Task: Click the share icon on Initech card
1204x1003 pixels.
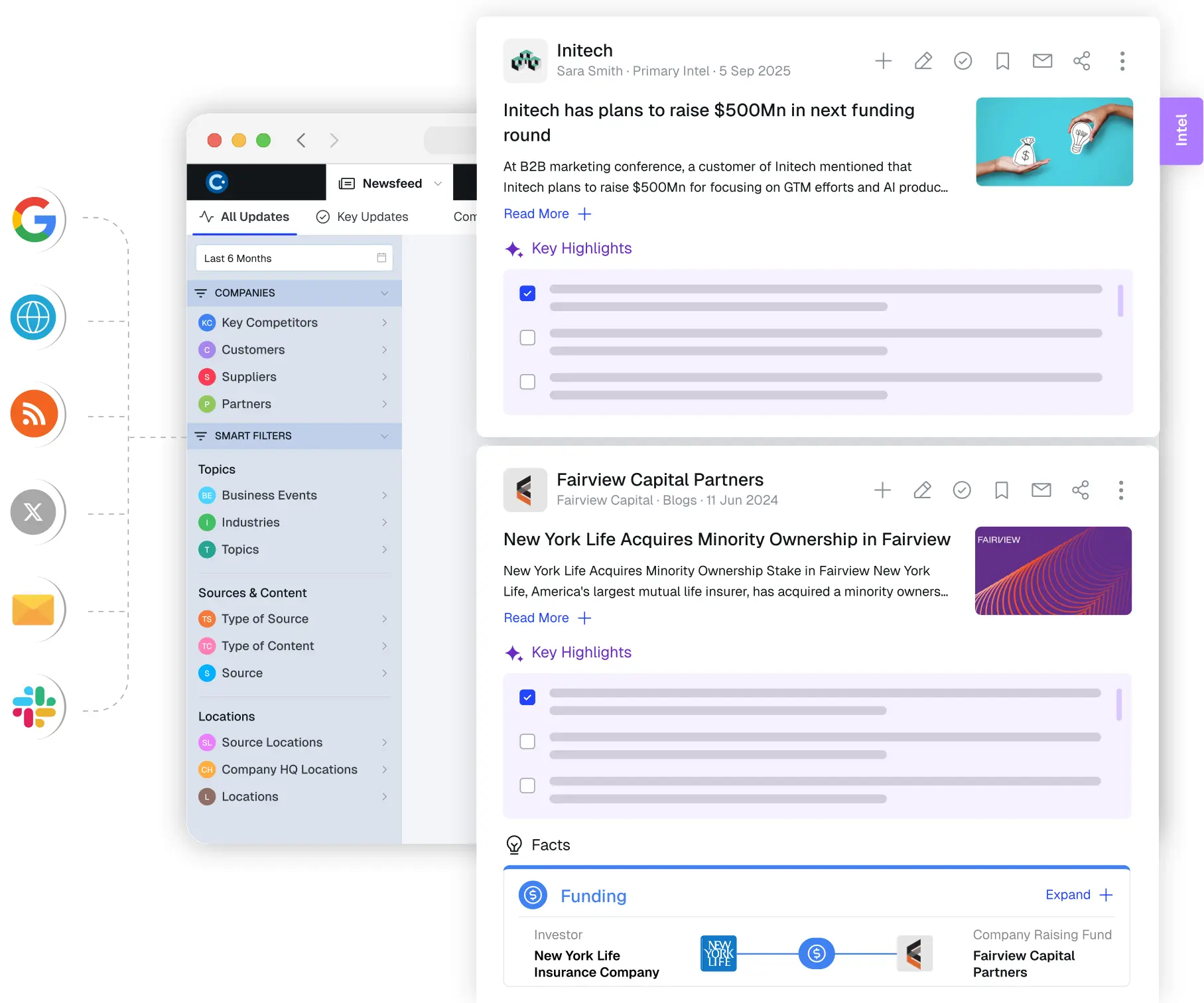Action: point(1081,61)
